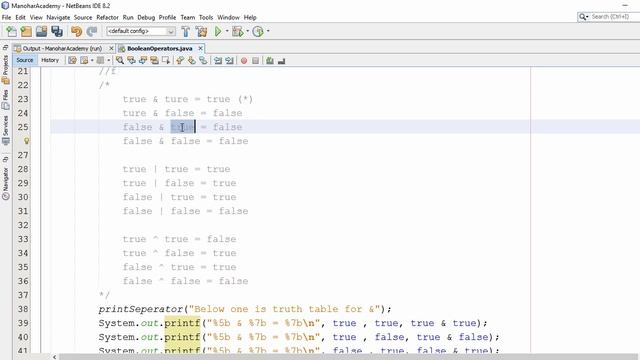
Task: Click the Uncomment lines editor icon
Action: point(281,60)
